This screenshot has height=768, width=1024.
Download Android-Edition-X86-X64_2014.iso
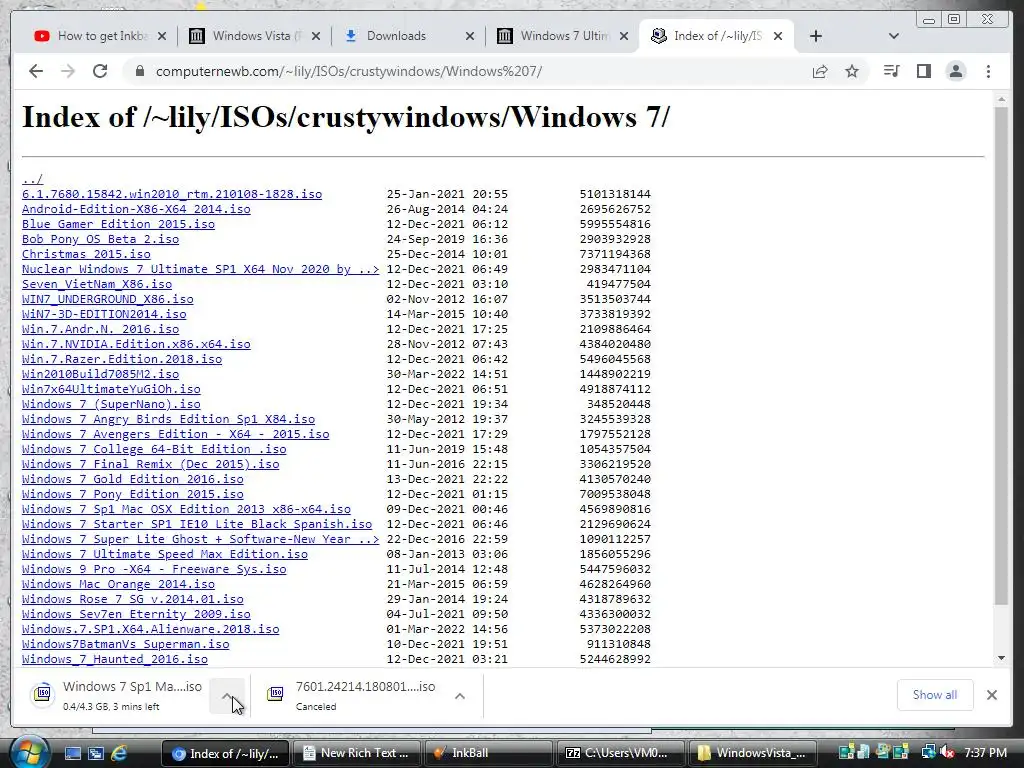136,209
